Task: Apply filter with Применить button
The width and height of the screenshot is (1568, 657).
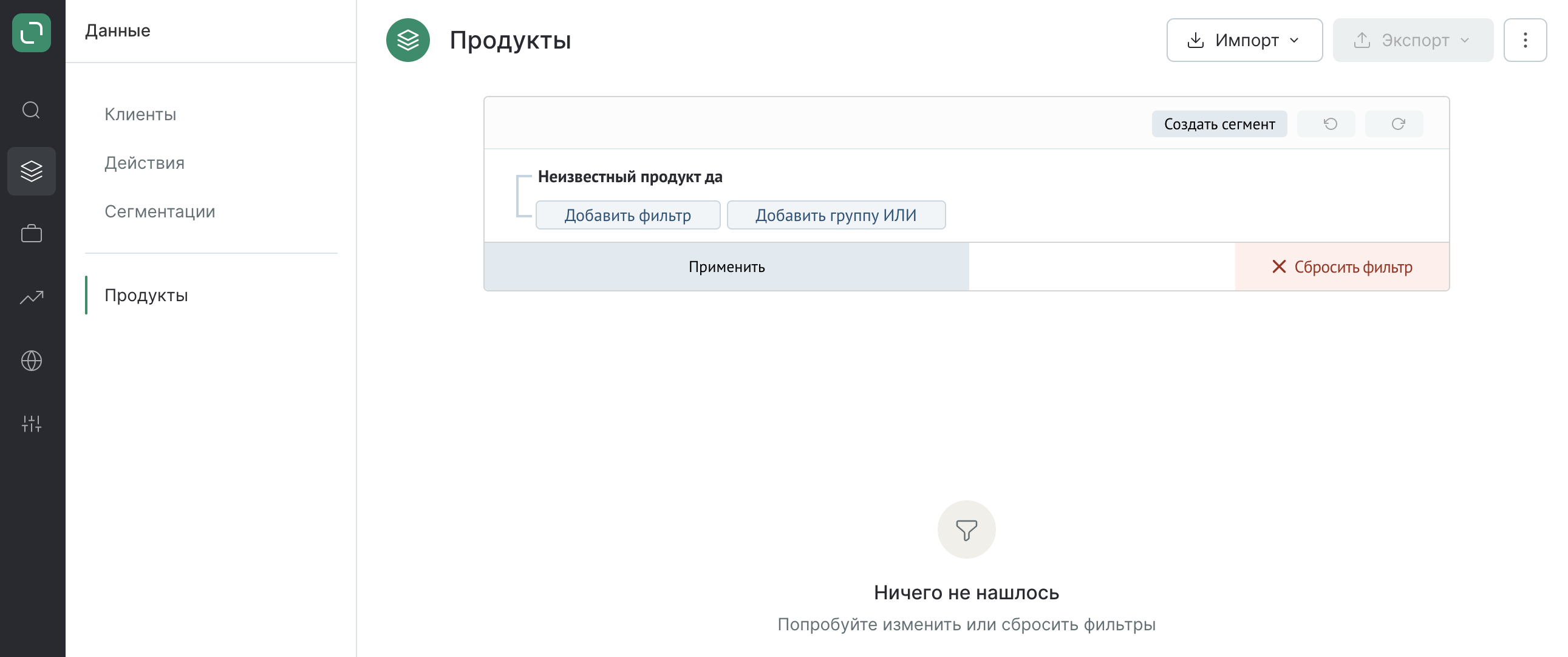Action: coord(726,267)
